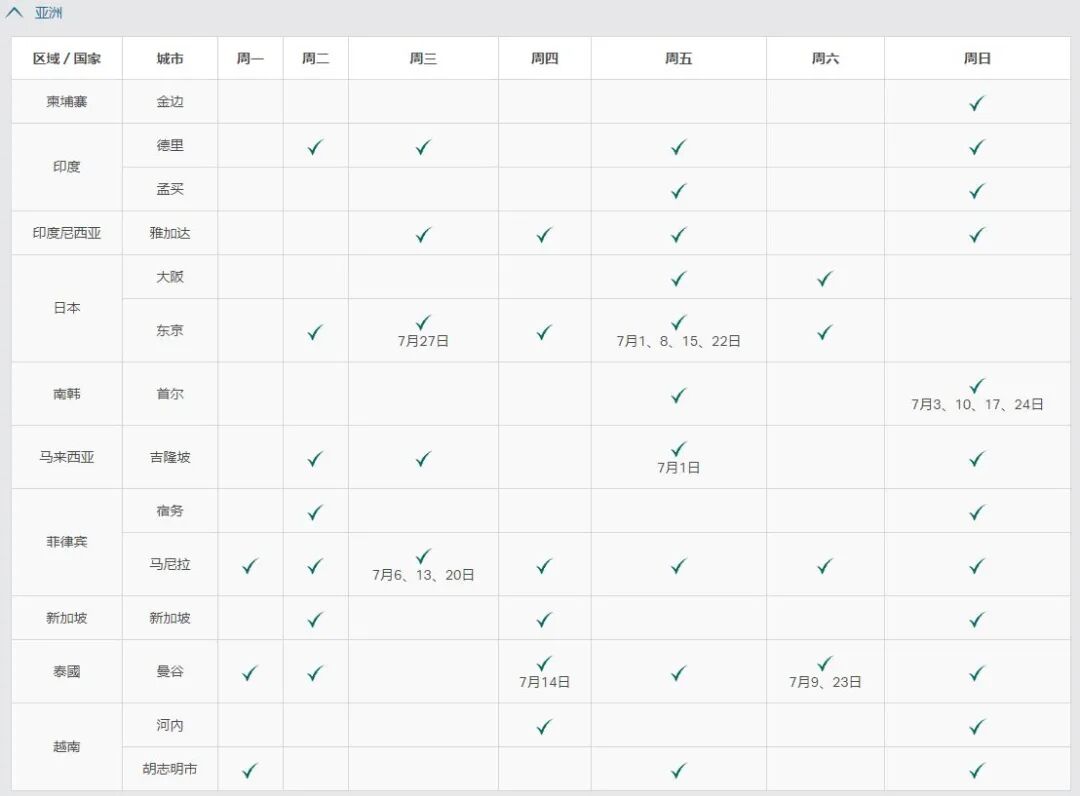Viewport: 1080px width, 796px height.
Task: Collapse the 亚洲 section chevron
Action: 14,13
